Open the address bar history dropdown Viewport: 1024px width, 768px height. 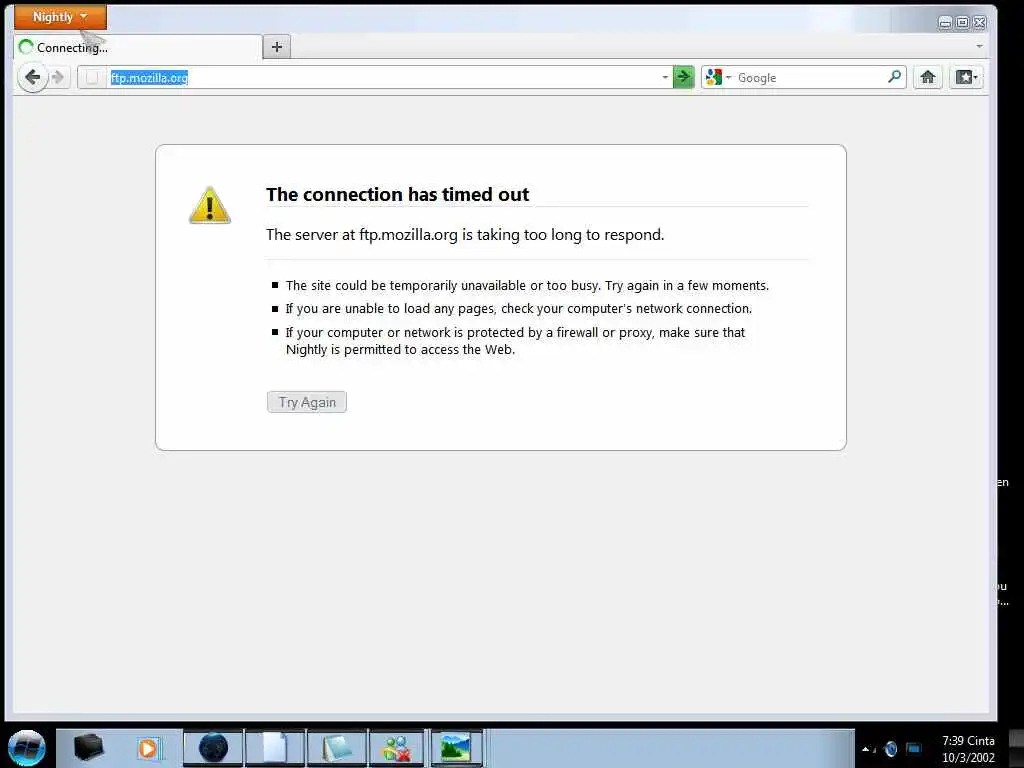point(665,78)
